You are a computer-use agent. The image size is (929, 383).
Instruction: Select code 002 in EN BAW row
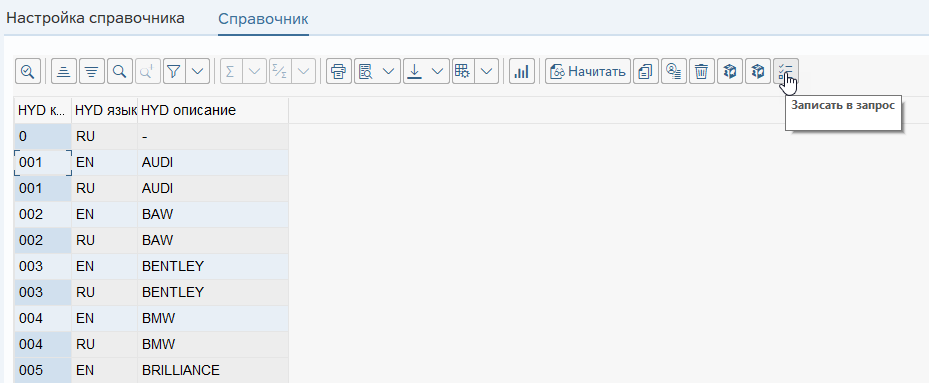(43, 215)
